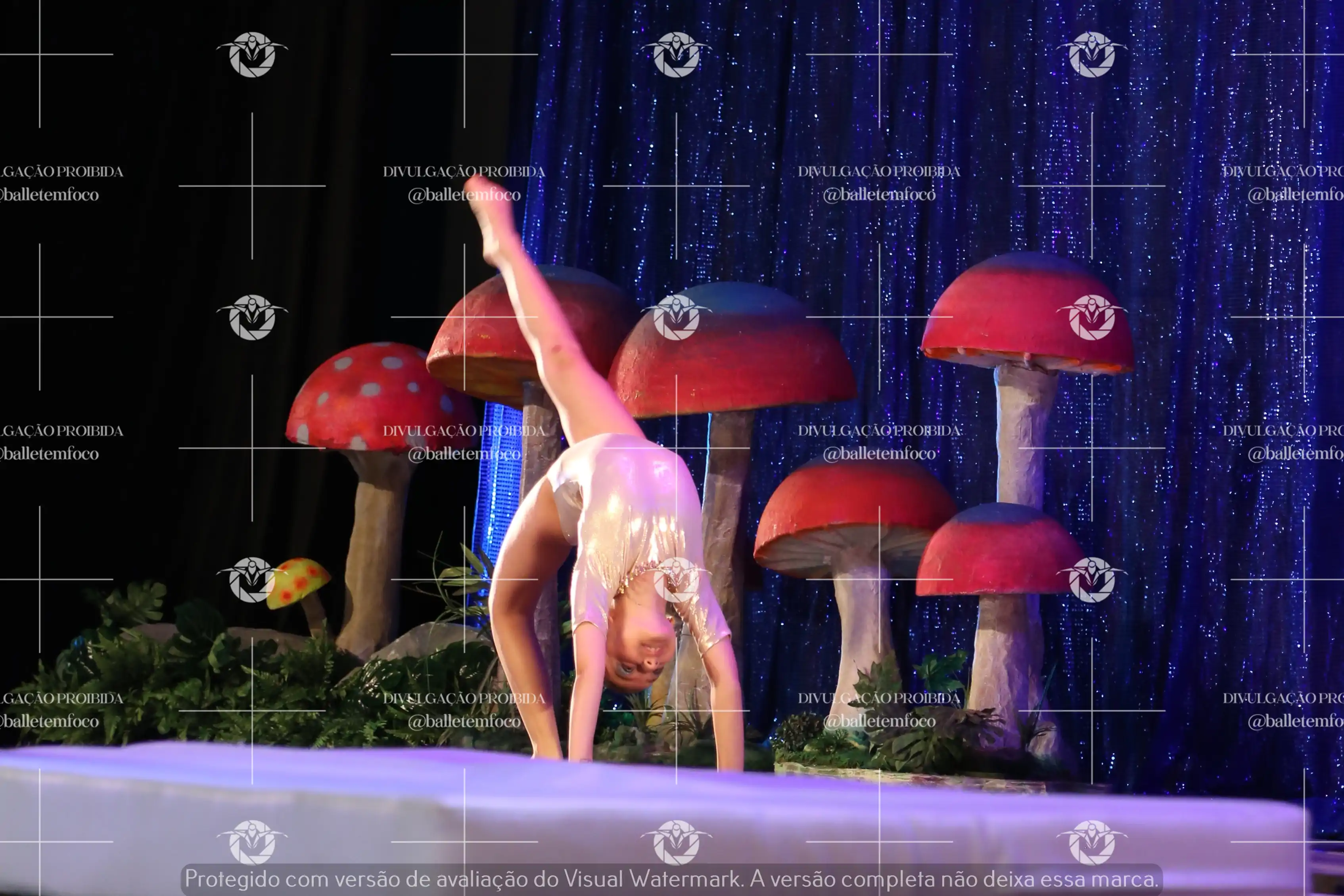
Task: Click watermark logo beside the dancer's sequined neckline
Action: click(677, 580)
